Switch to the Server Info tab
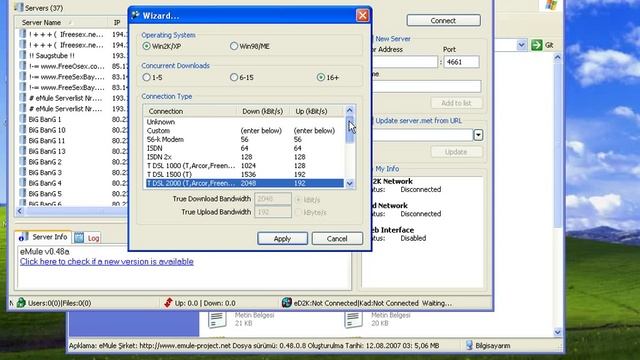Image resolution: width=640 pixels, height=360 pixels. click(43, 237)
